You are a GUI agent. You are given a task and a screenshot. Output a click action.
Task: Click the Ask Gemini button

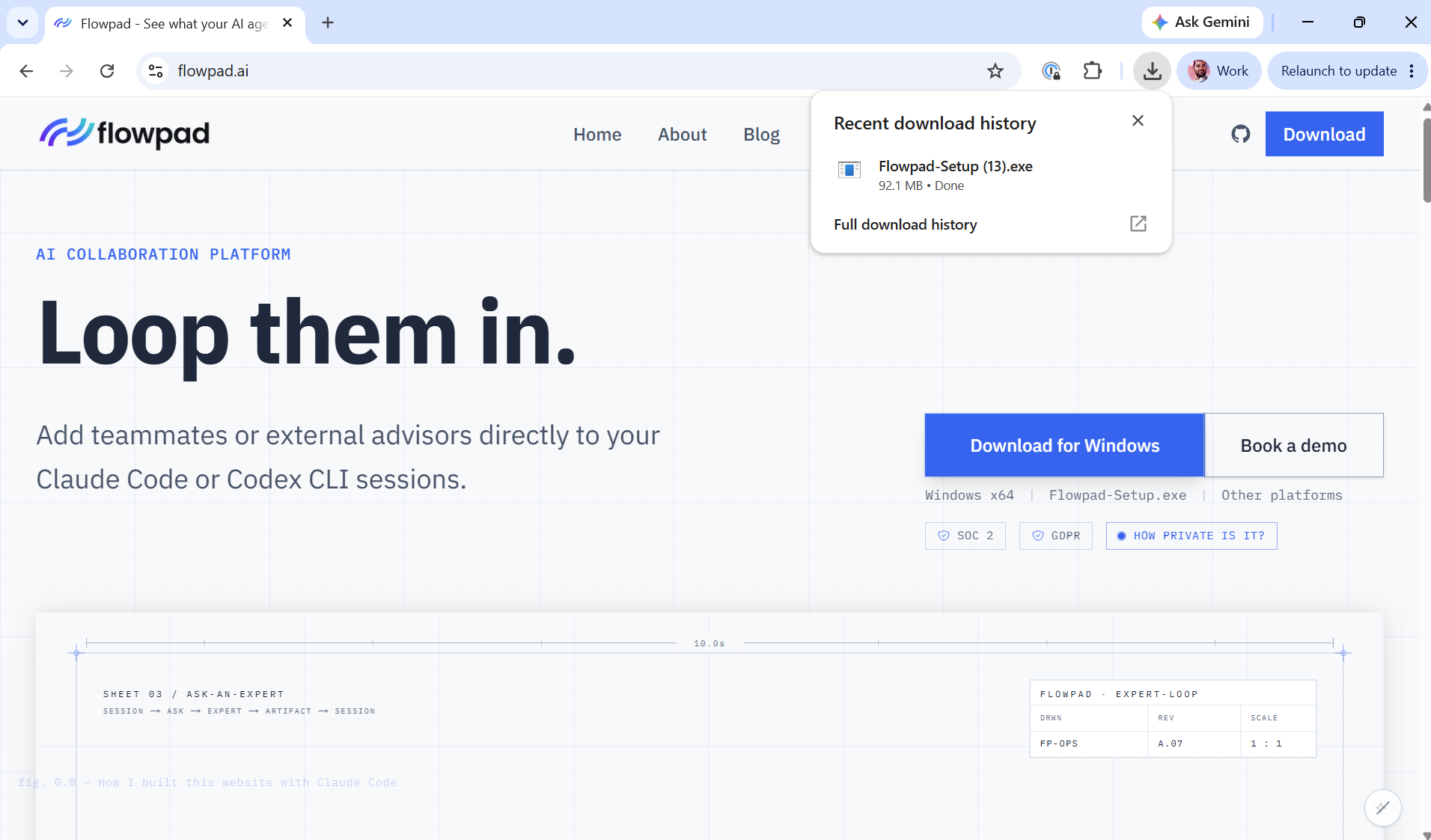click(x=1202, y=22)
